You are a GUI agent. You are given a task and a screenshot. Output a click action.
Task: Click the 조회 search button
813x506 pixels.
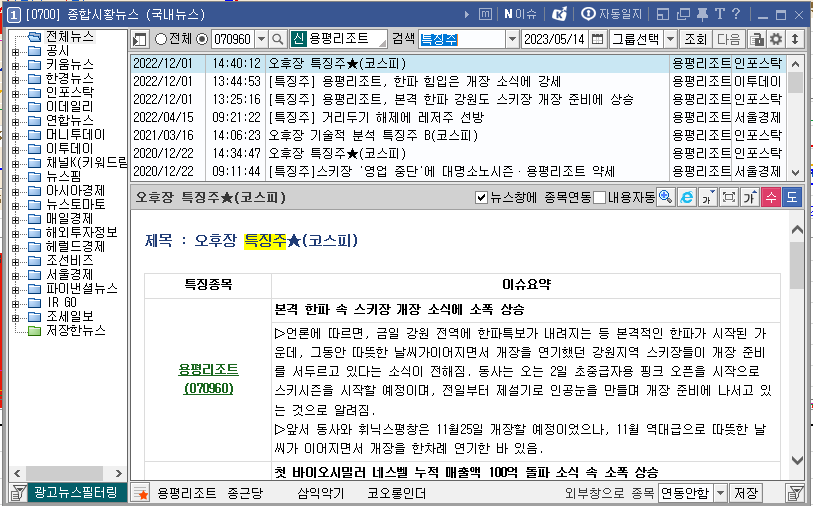(695, 39)
